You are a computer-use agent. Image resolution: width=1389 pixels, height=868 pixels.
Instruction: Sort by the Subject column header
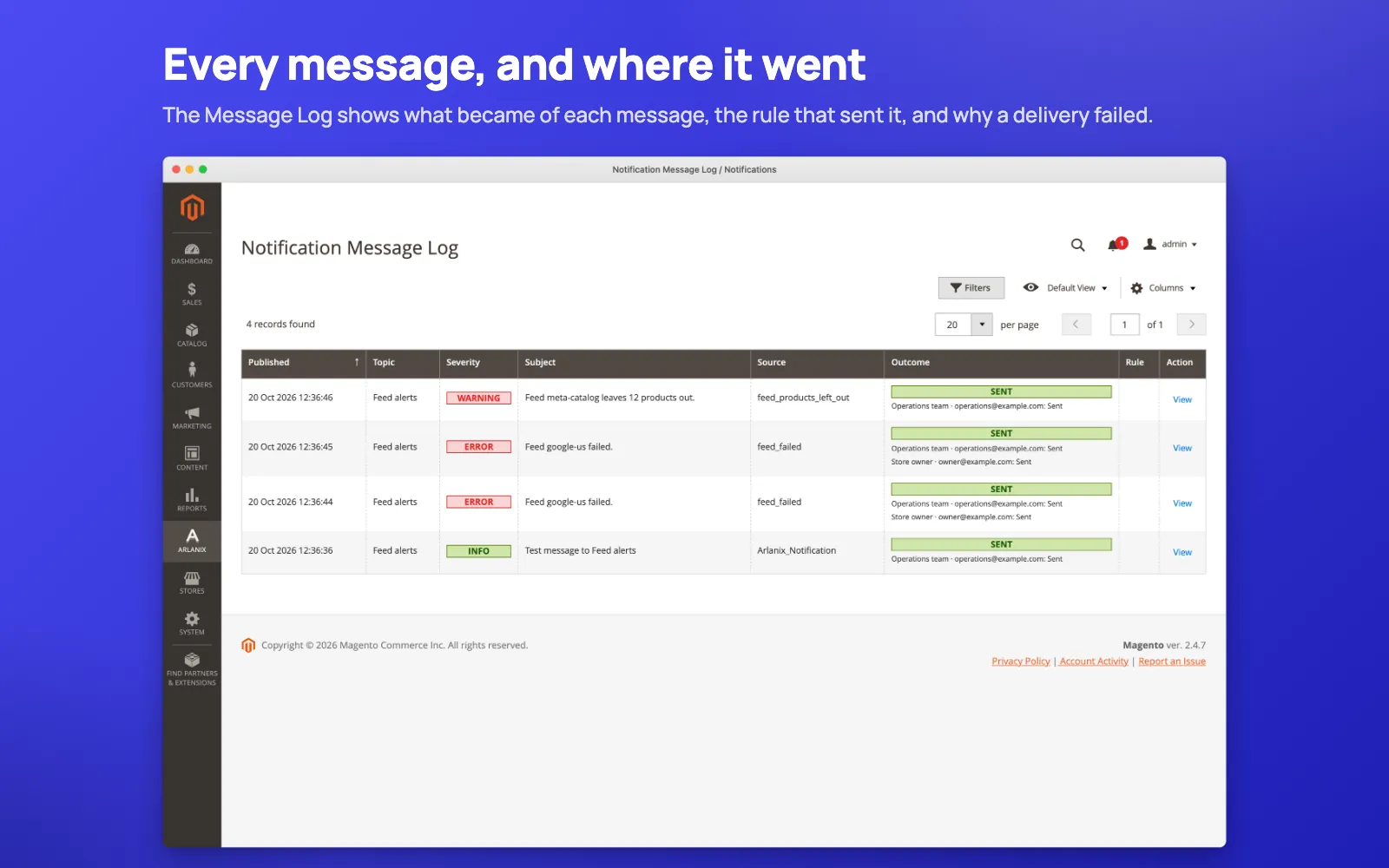(634, 363)
